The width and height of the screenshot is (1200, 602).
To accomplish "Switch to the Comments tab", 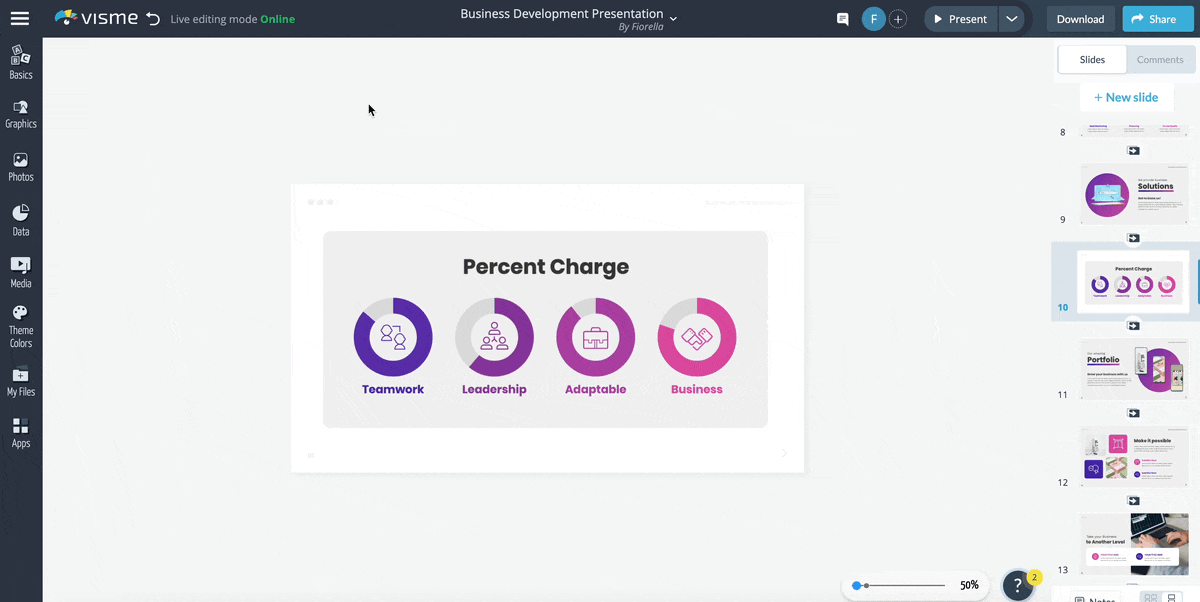I will [1160, 60].
